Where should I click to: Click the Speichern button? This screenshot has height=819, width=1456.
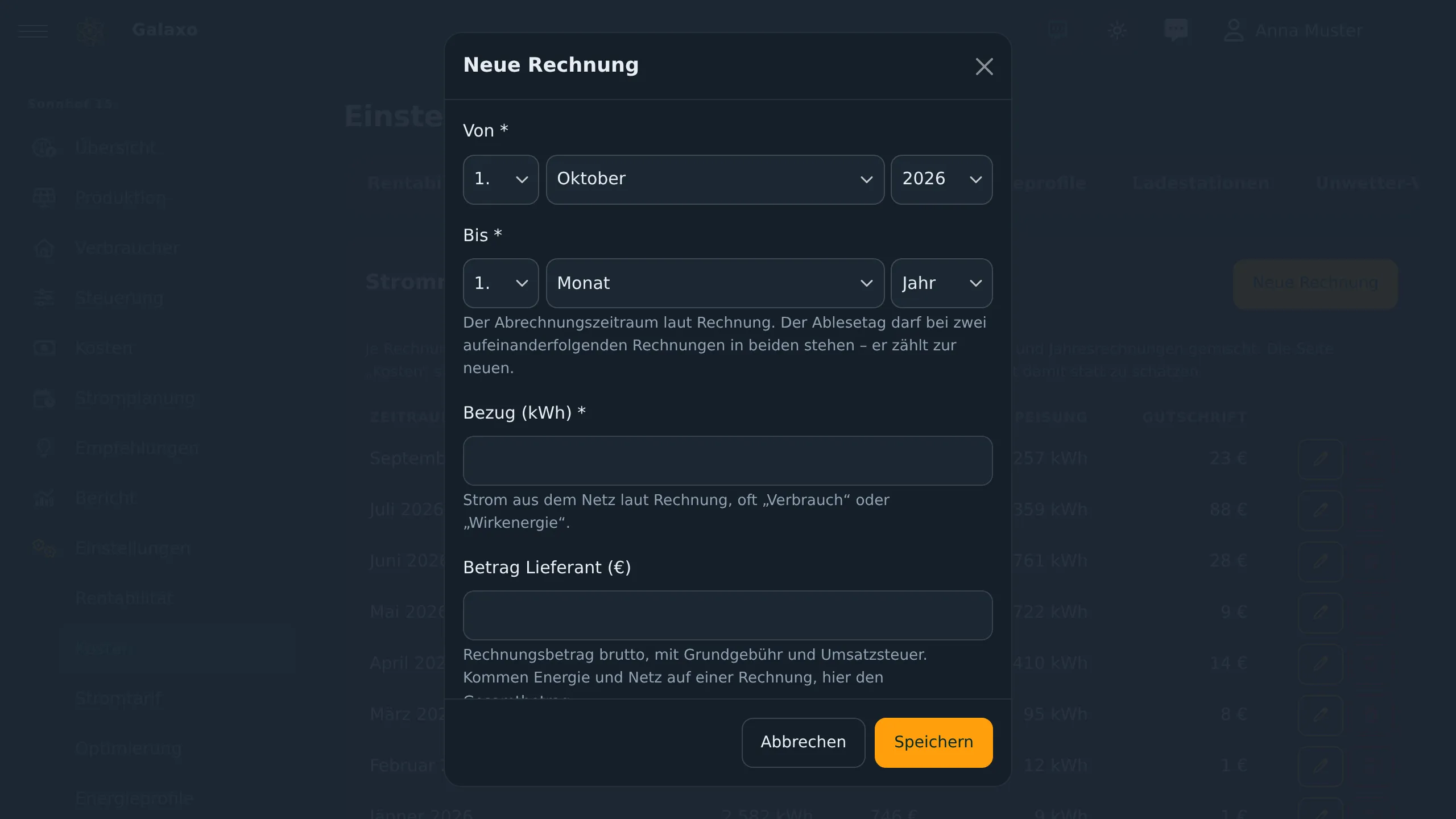933,742
